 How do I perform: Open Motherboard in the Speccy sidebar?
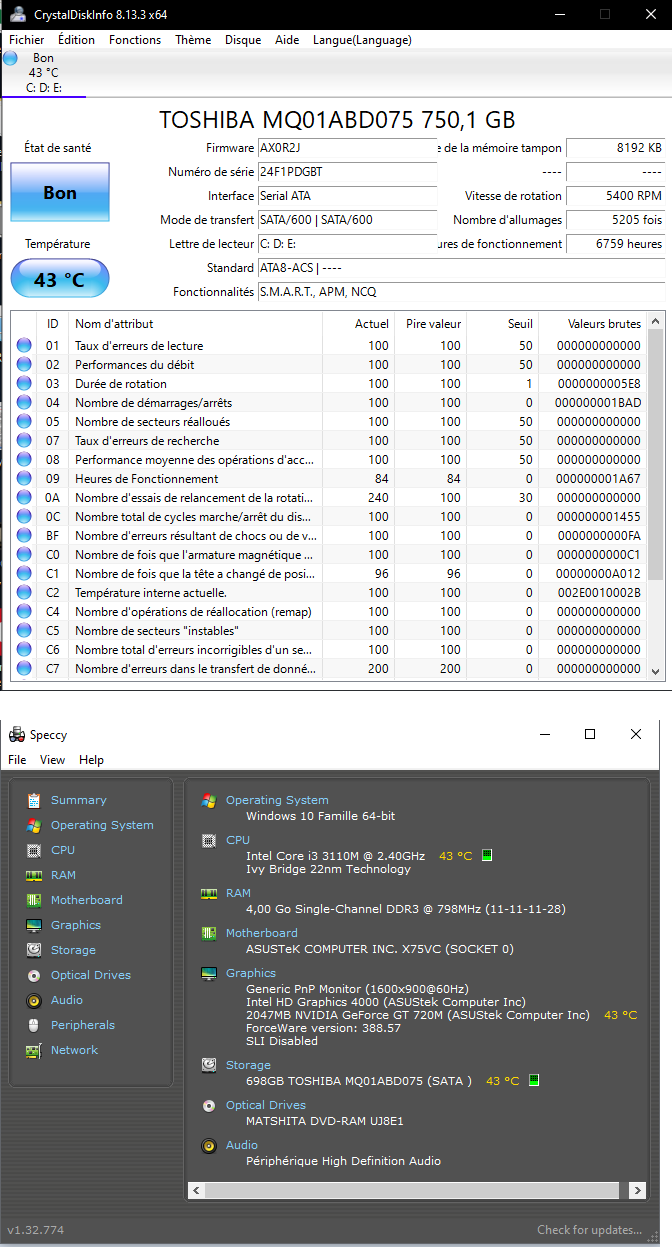click(x=87, y=900)
